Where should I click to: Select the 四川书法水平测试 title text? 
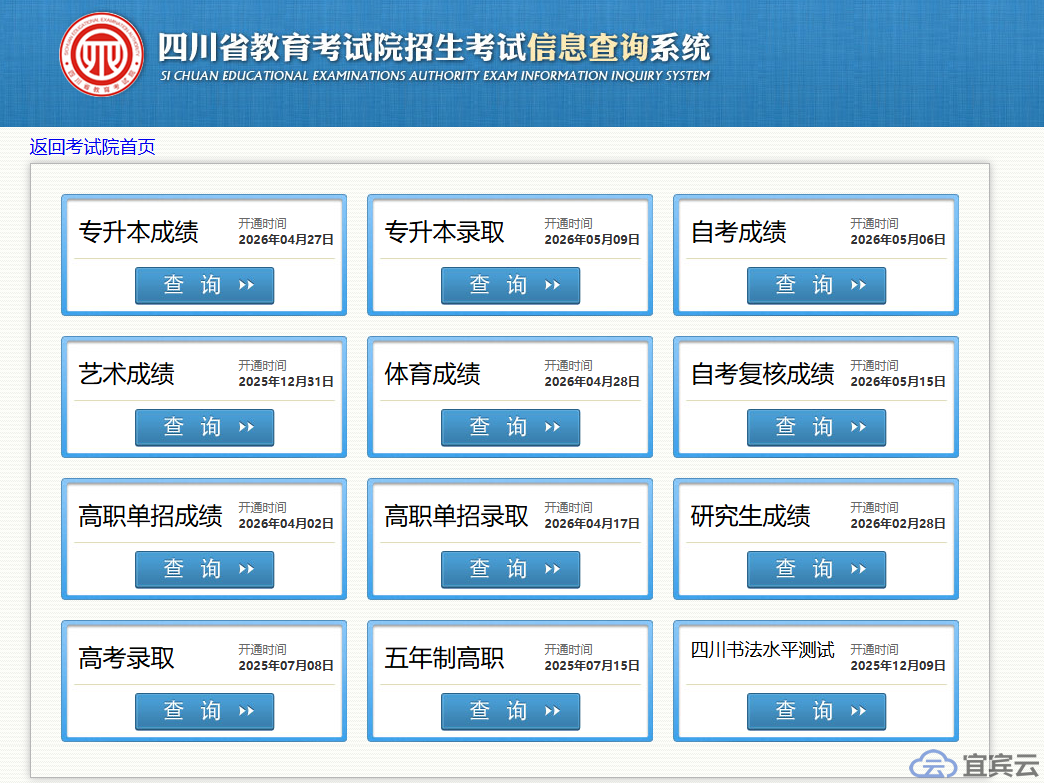(762, 649)
